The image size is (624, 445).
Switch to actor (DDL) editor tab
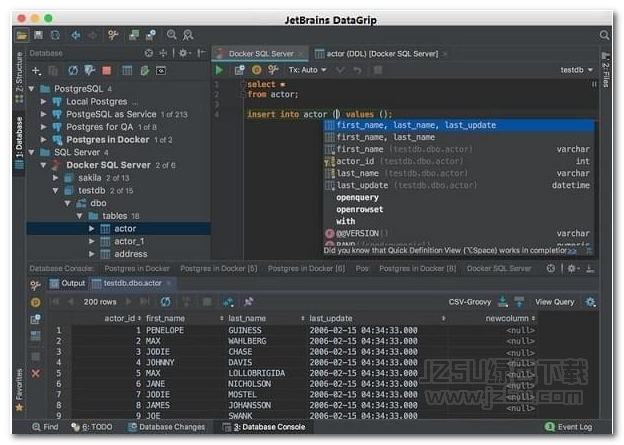[x=381, y=53]
